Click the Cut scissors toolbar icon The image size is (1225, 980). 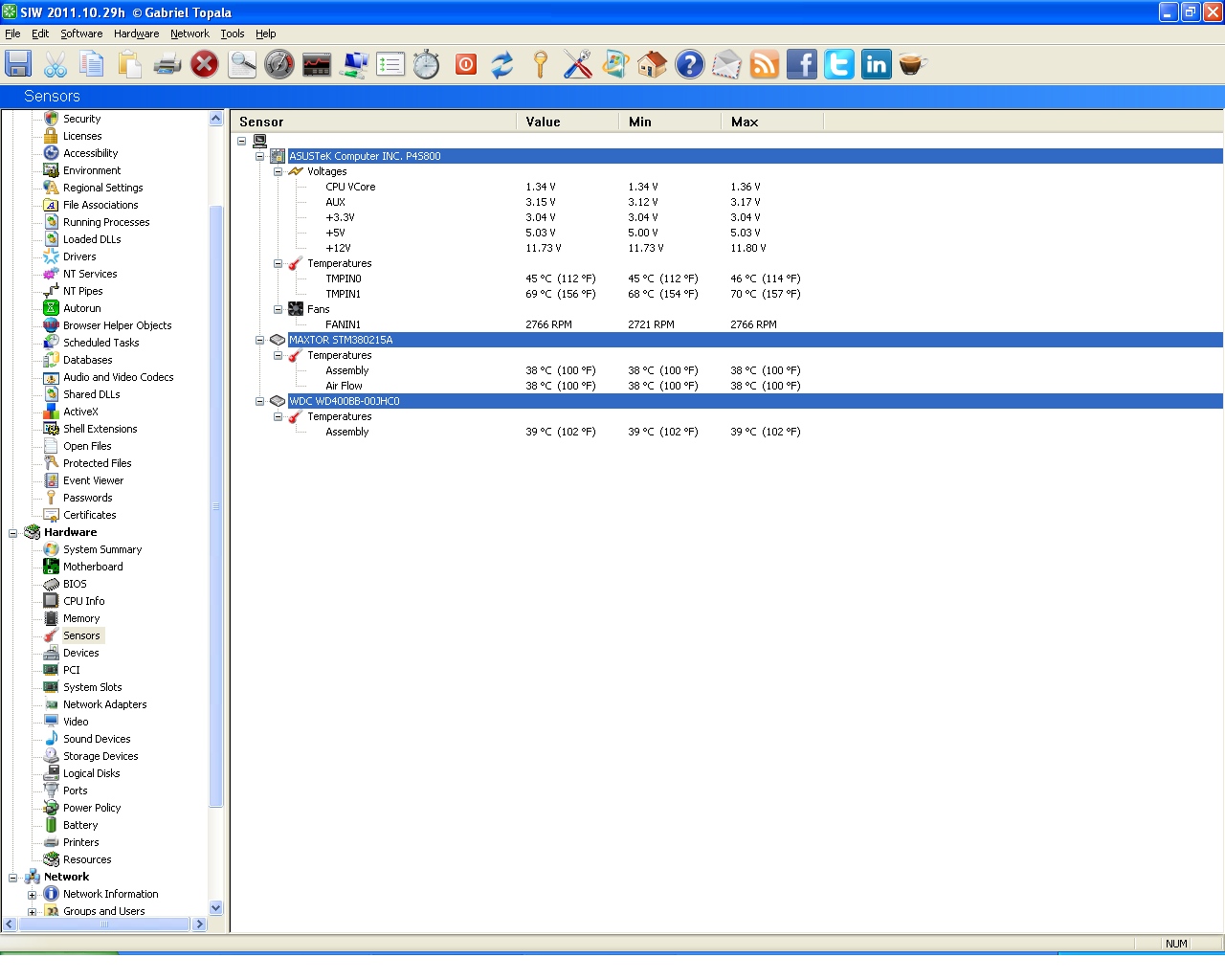point(56,64)
